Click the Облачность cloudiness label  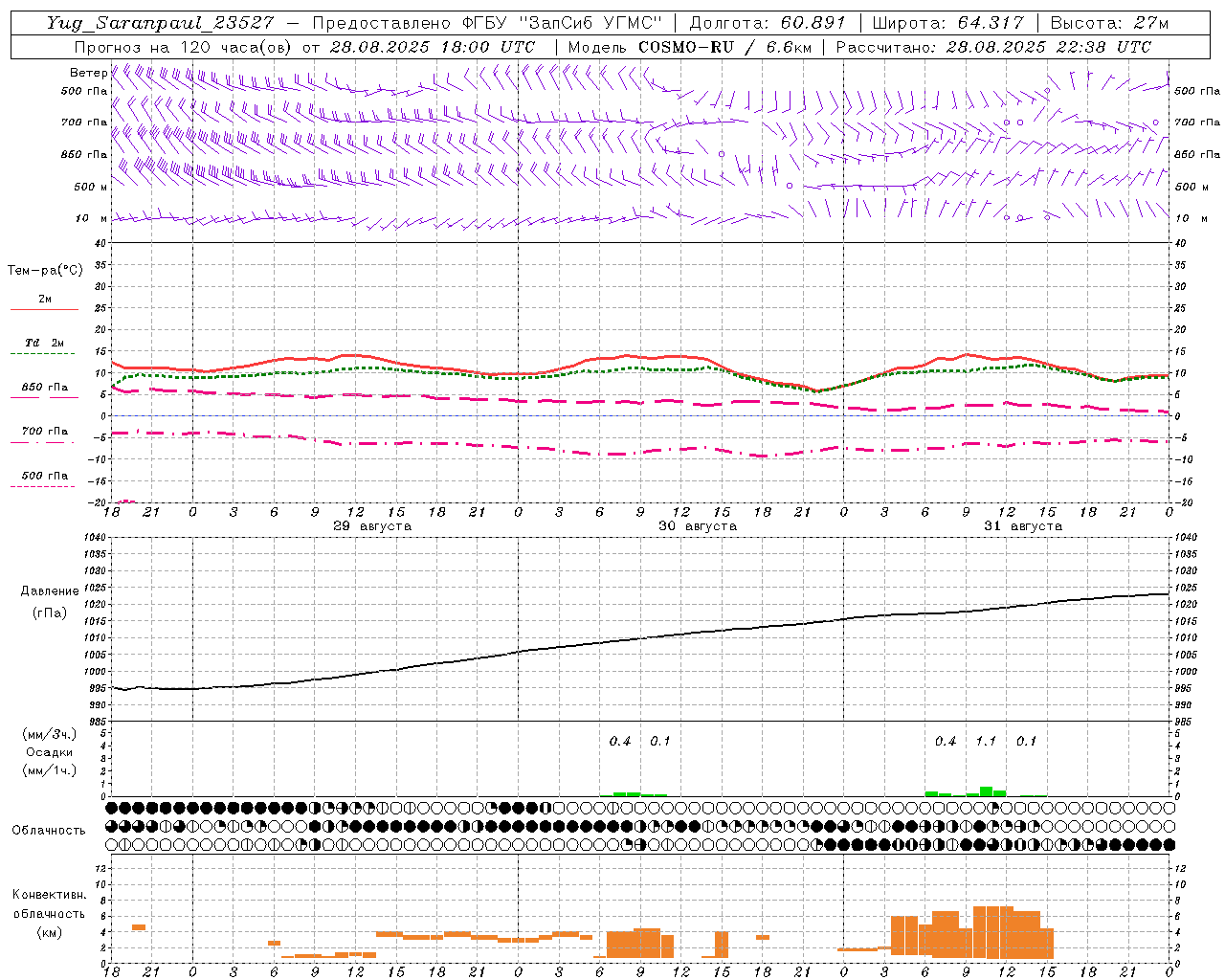[x=49, y=830]
